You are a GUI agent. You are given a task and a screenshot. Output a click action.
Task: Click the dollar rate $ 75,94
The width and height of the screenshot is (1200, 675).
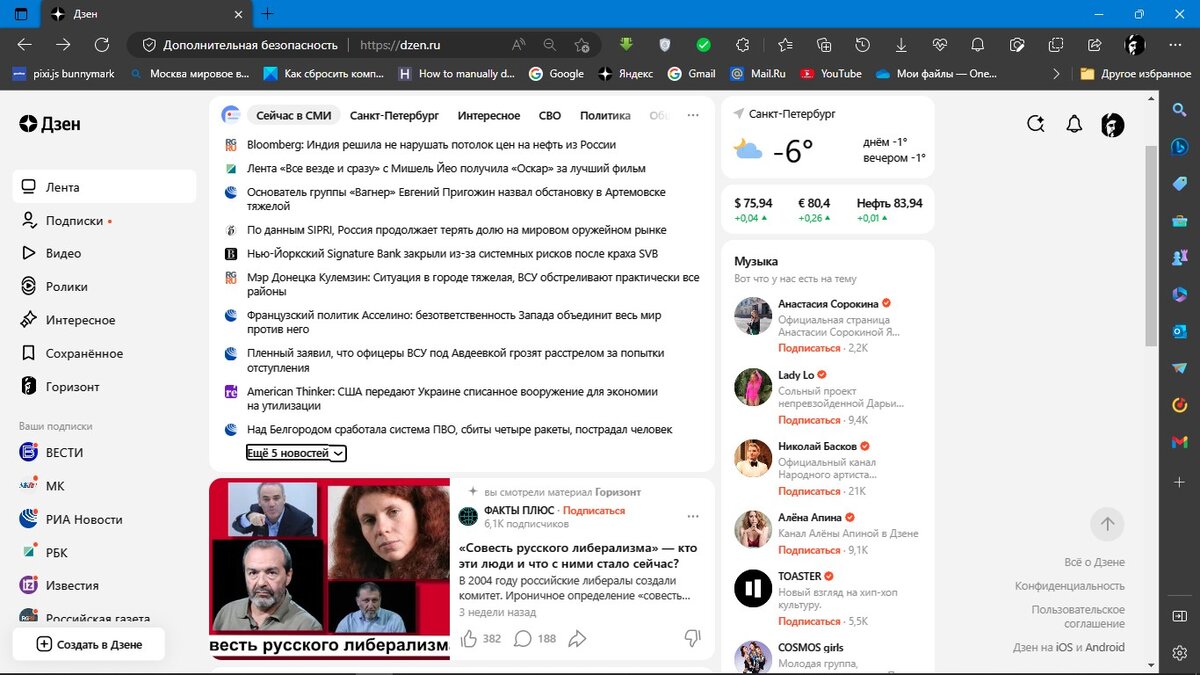pyautogui.click(x=753, y=209)
